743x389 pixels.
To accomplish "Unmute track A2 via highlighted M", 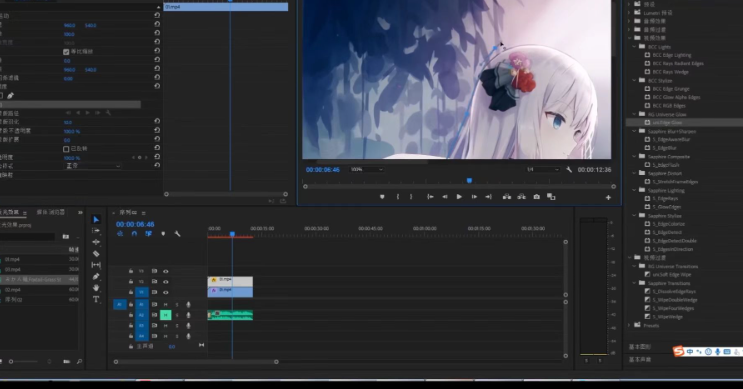I will coord(165,315).
